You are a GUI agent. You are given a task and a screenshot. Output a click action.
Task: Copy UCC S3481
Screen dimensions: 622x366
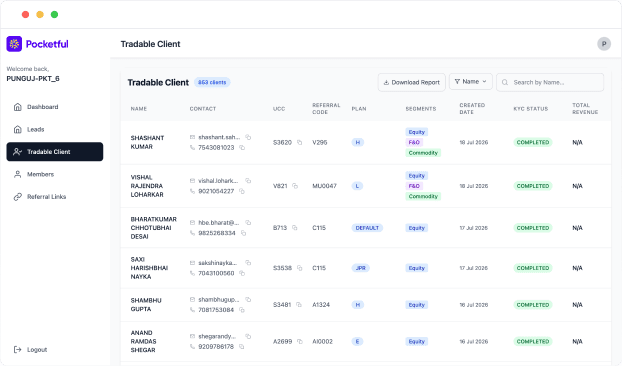coord(299,305)
